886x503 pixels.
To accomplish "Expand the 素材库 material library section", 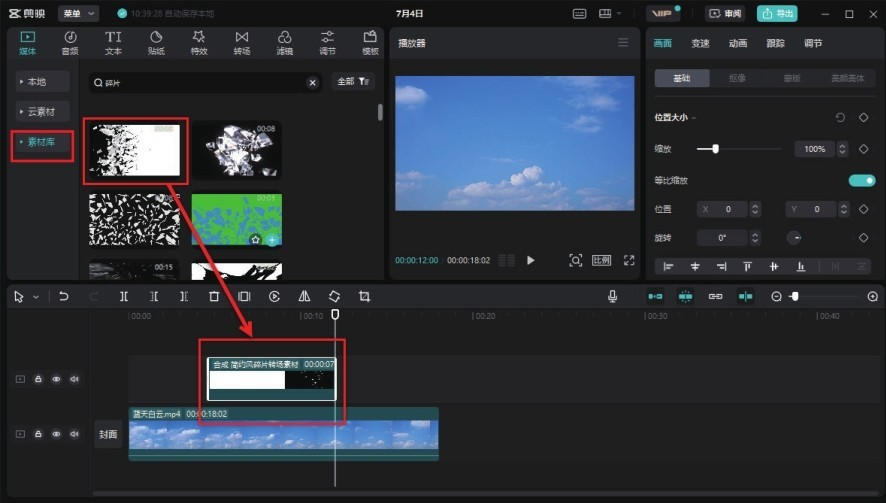I will click(x=42, y=142).
